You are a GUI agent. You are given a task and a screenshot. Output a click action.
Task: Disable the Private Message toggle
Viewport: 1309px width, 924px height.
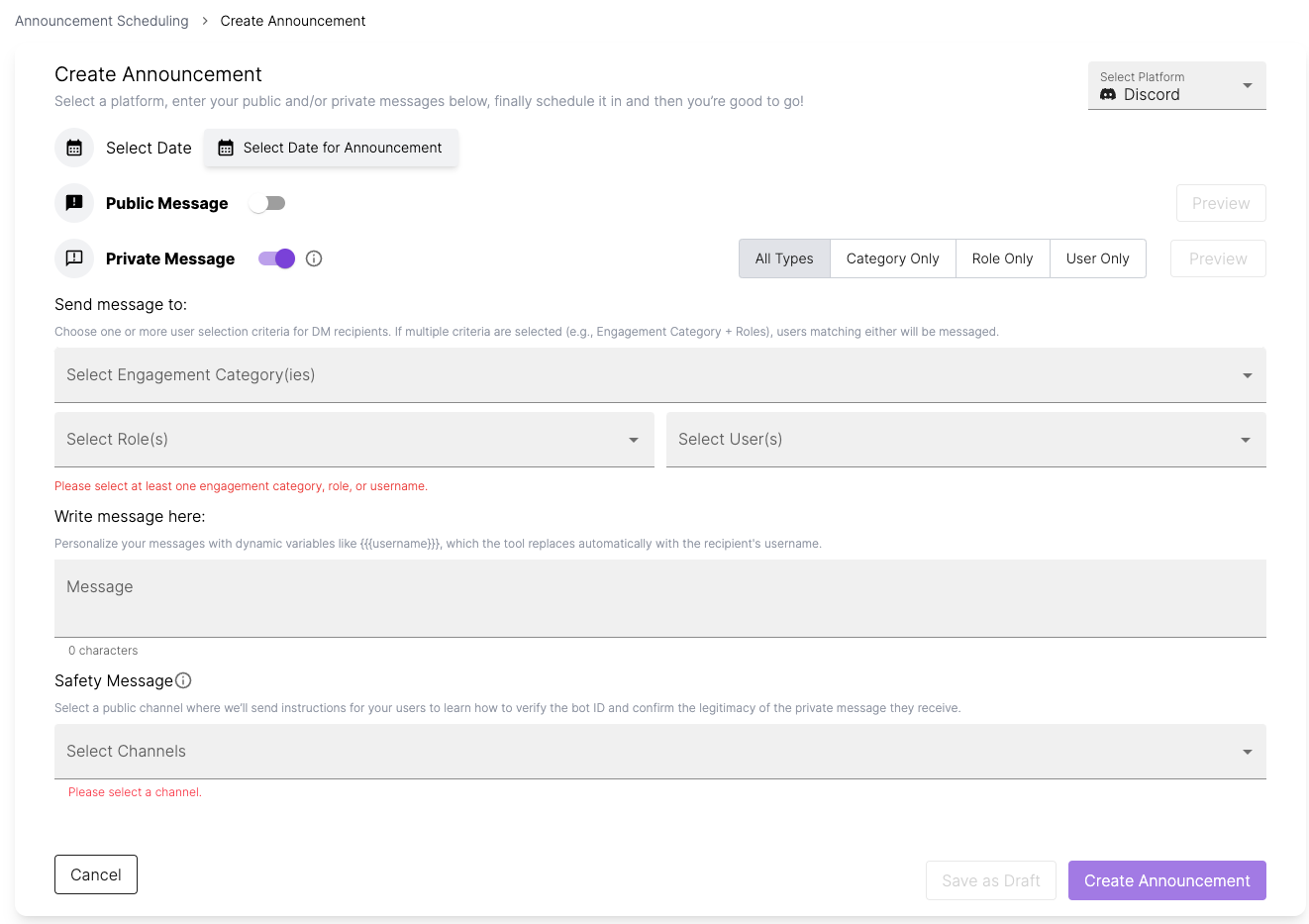(276, 258)
